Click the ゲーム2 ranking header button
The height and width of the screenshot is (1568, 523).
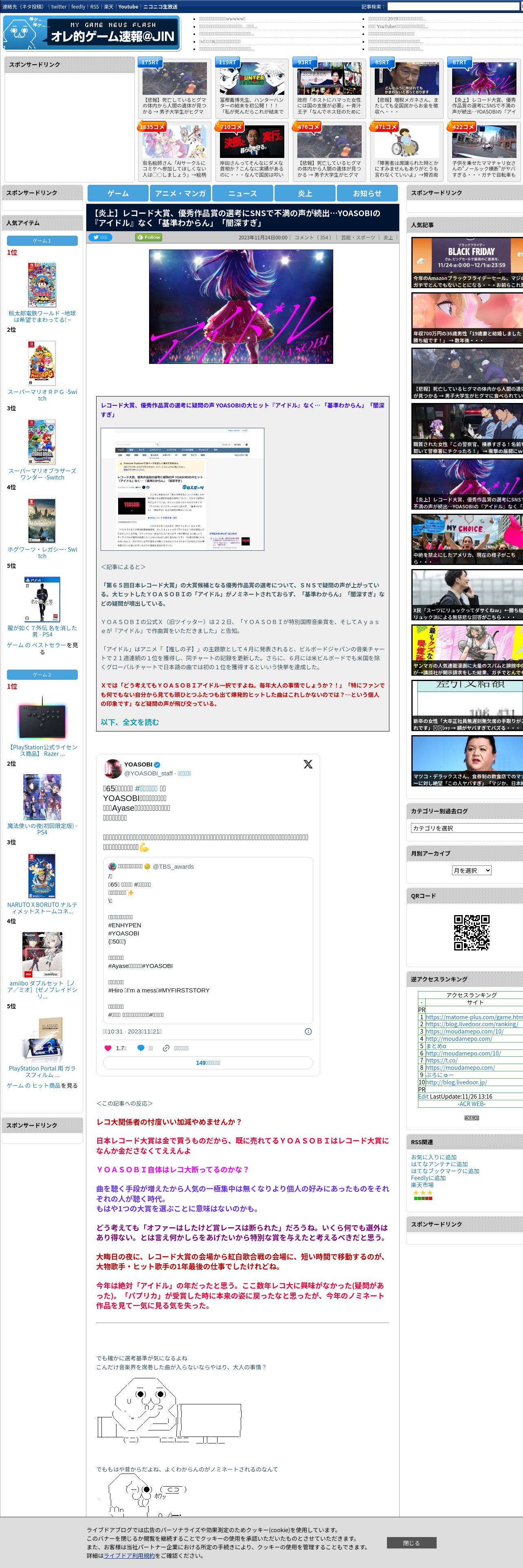click(42, 675)
